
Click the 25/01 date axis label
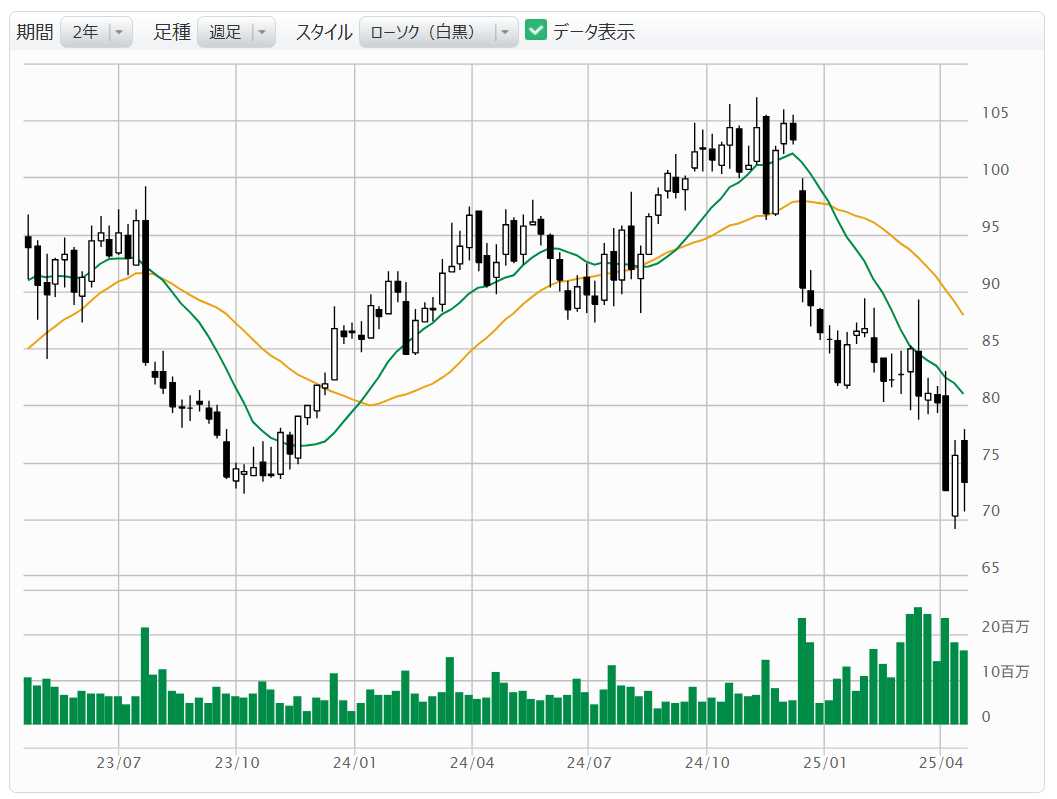(824, 762)
